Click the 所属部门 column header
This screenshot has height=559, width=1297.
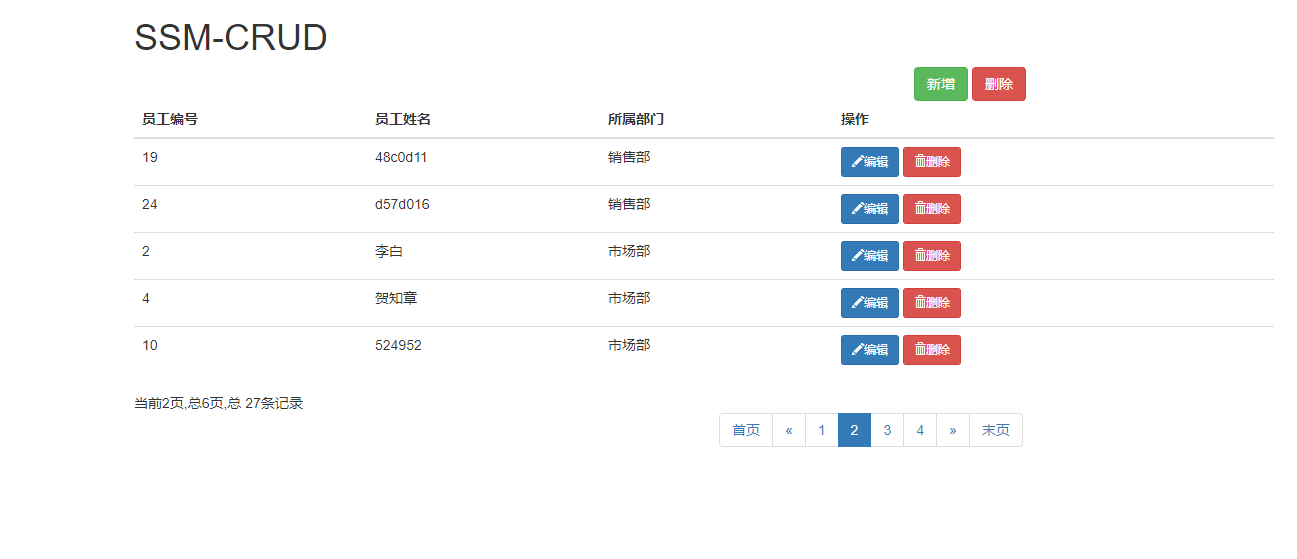[636, 120]
